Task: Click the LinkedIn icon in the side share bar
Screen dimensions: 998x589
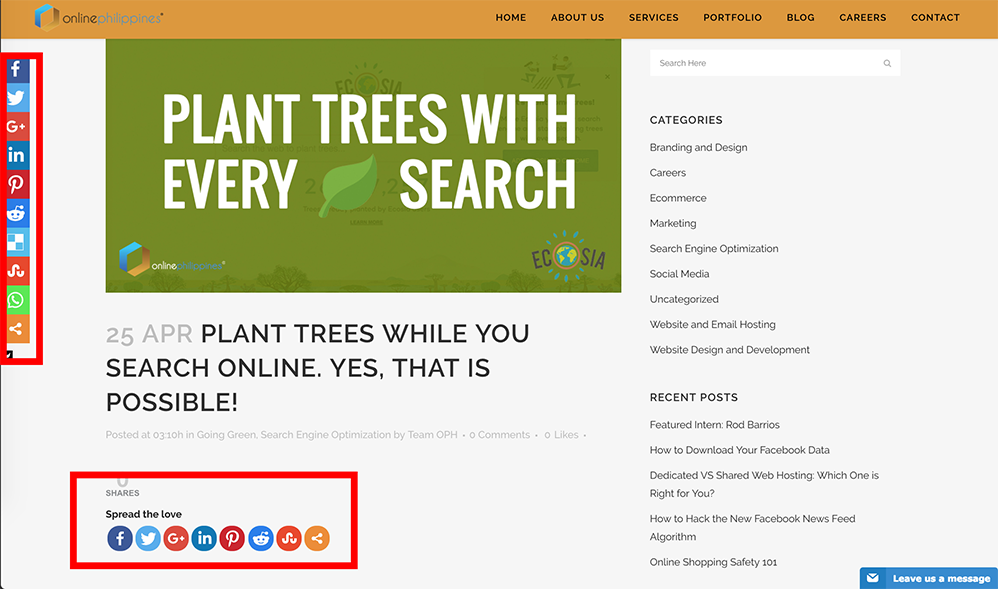Action: click(17, 155)
